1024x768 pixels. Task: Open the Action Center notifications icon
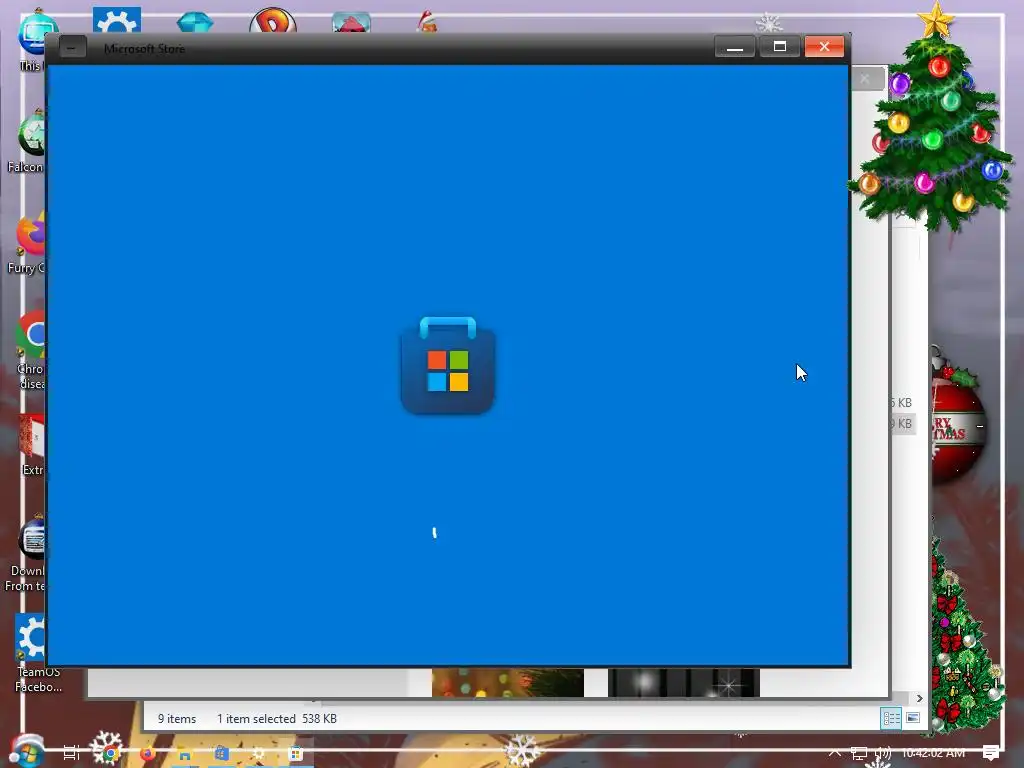click(x=991, y=753)
